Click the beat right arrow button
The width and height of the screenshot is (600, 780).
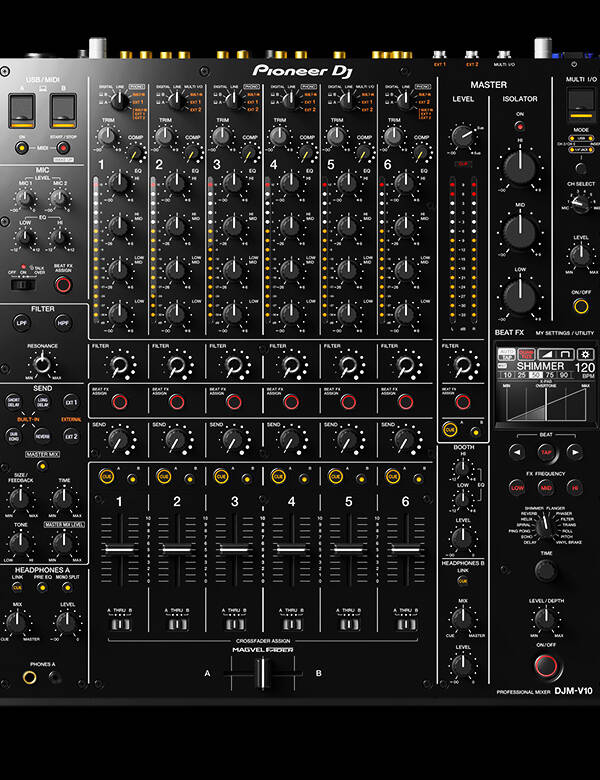pos(575,452)
